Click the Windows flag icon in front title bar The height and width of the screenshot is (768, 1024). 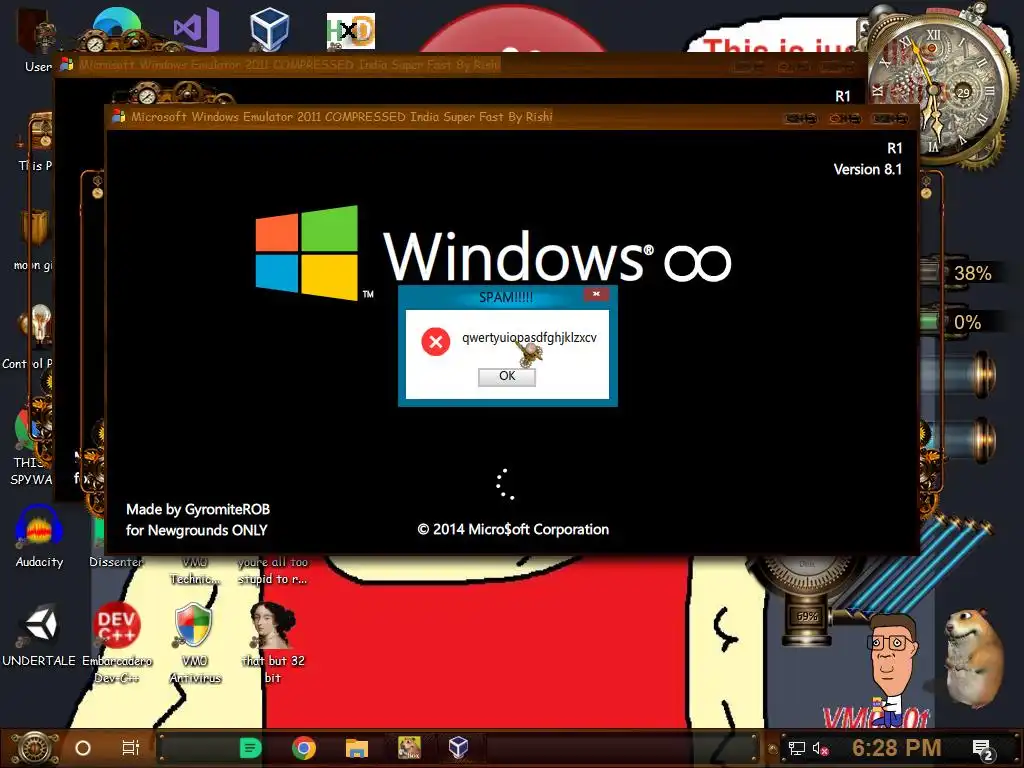[x=119, y=116]
